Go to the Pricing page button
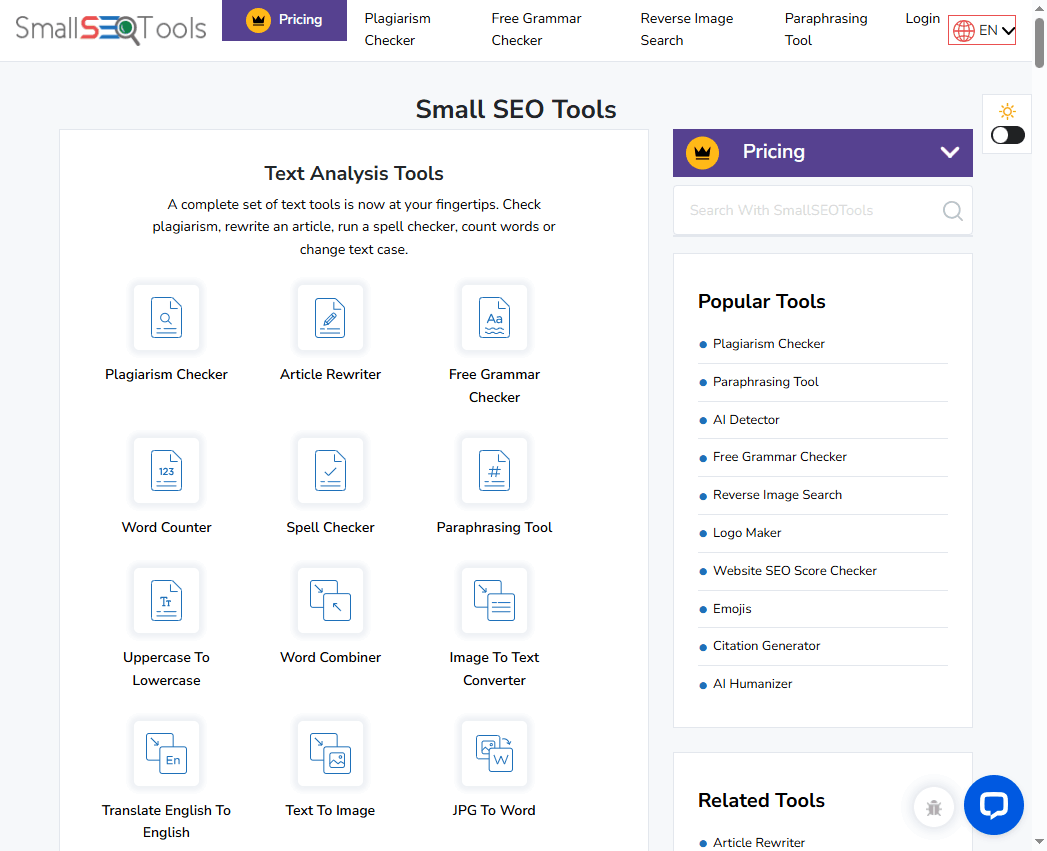The height and width of the screenshot is (851, 1047). pos(284,19)
